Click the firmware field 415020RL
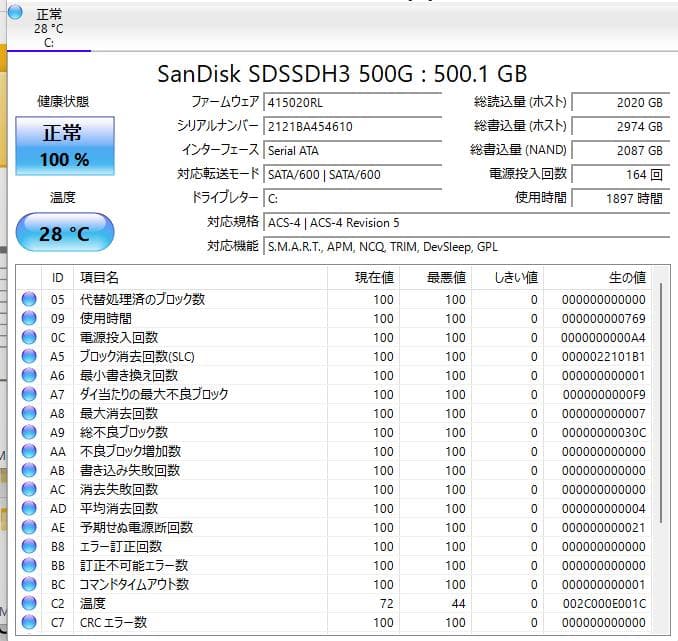 [352, 103]
